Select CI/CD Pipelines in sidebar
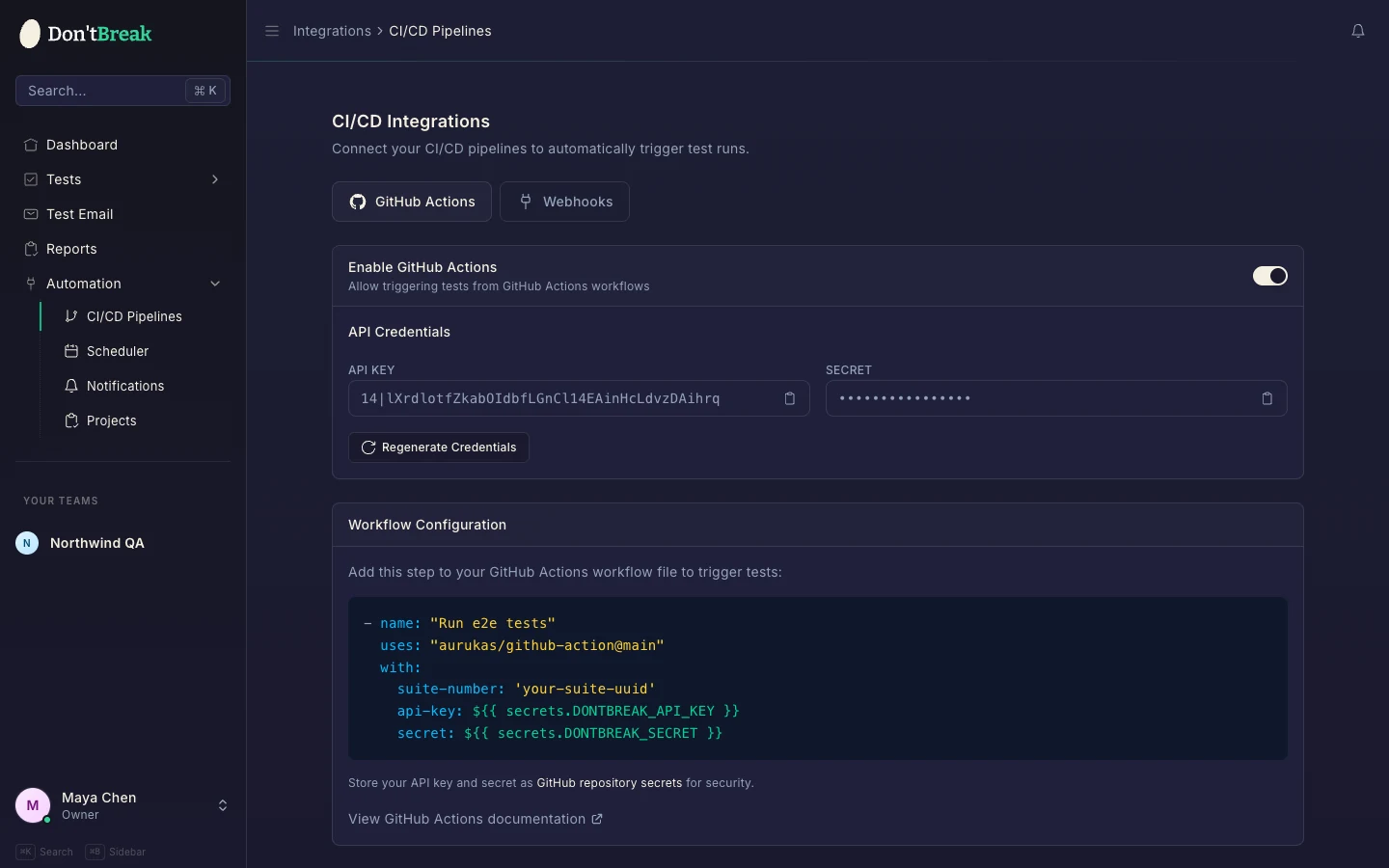 point(143,316)
